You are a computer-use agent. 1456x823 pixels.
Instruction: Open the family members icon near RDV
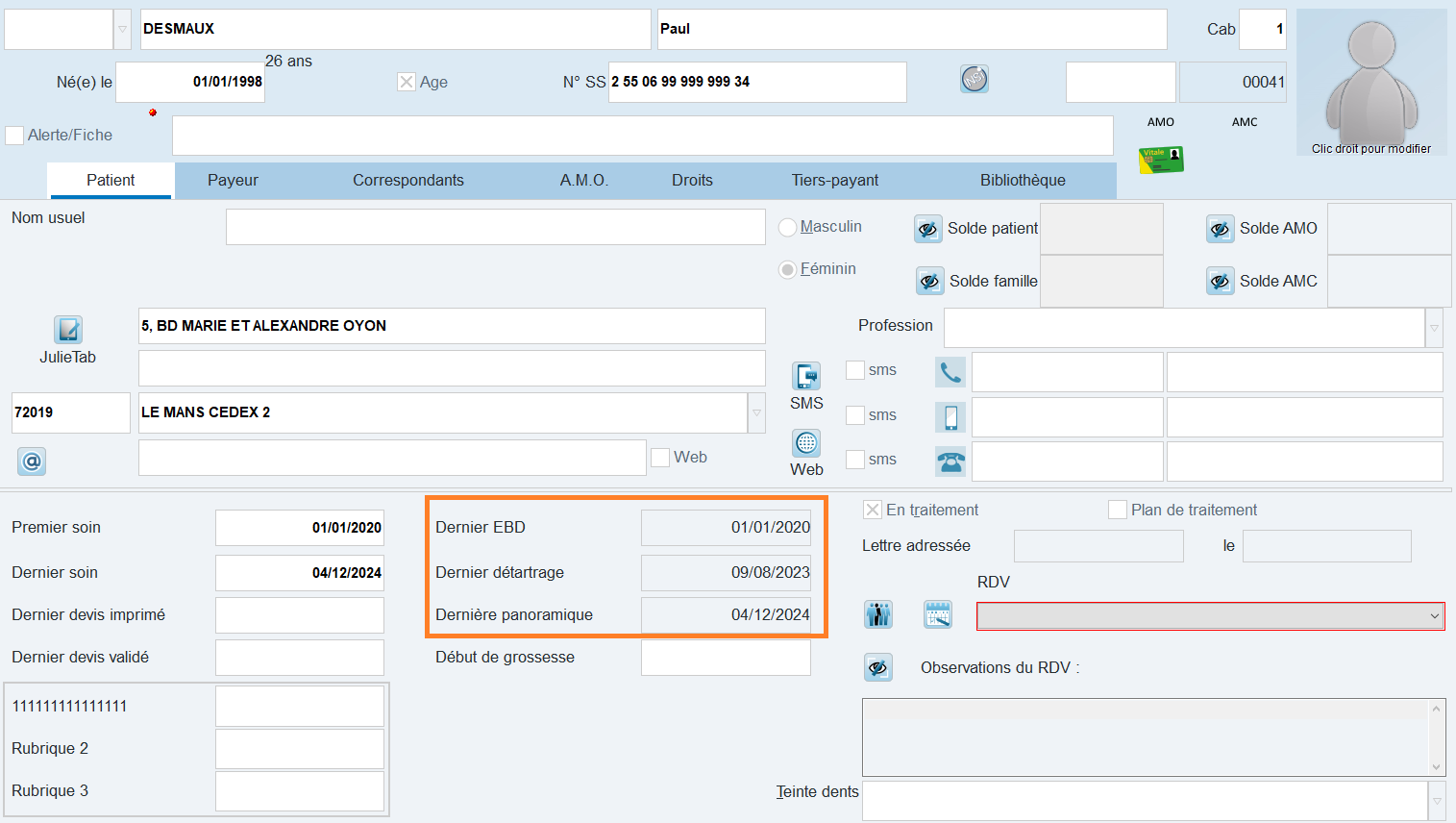878,614
